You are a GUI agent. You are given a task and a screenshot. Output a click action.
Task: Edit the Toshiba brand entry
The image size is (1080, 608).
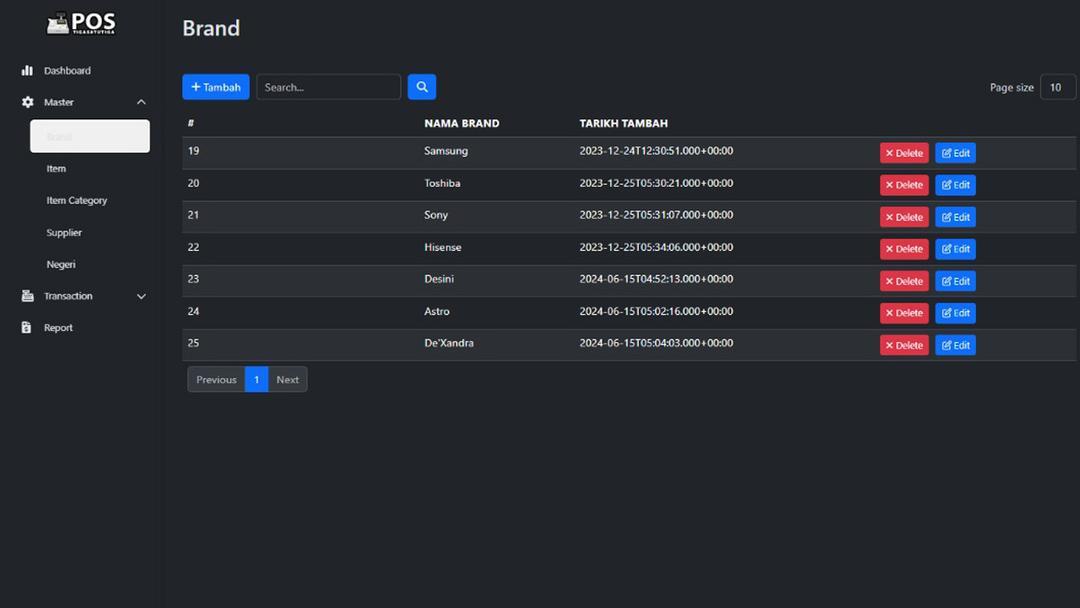(x=955, y=185)
